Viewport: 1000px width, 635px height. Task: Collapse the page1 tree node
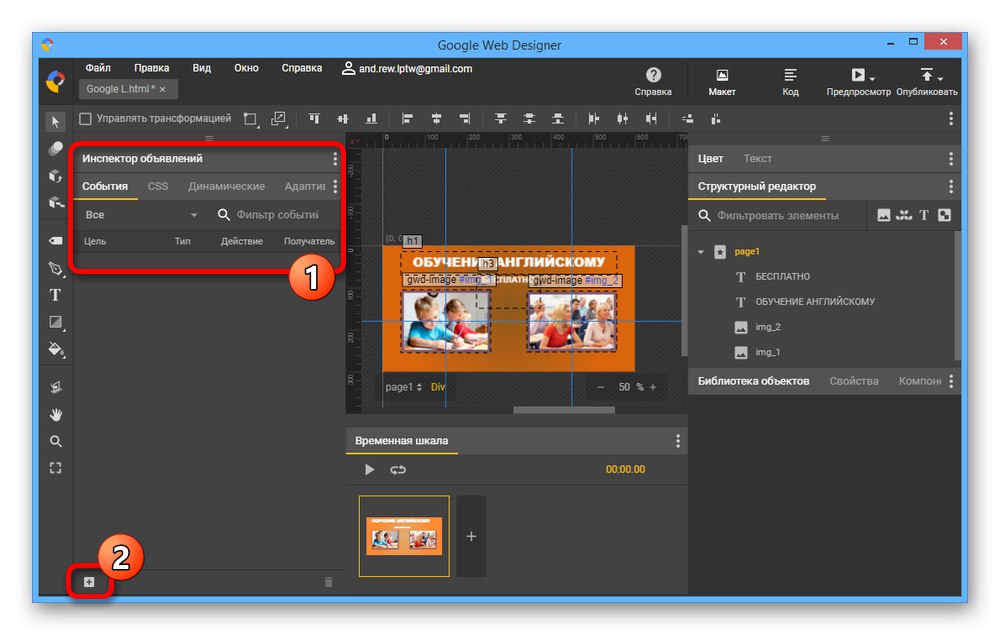[701, 252]
